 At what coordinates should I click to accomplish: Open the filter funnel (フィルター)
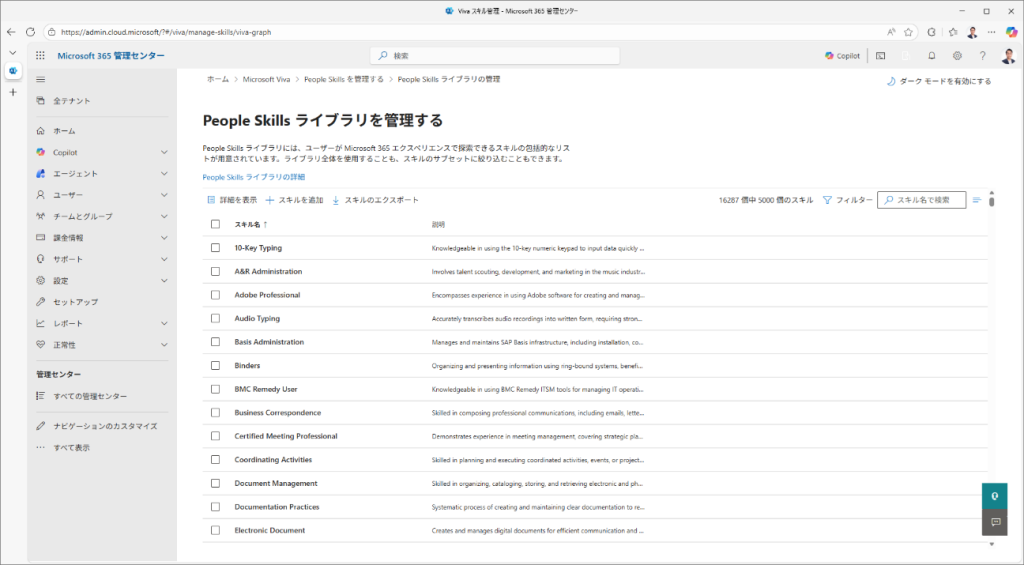pyautogui.click(x=847, y=200)
